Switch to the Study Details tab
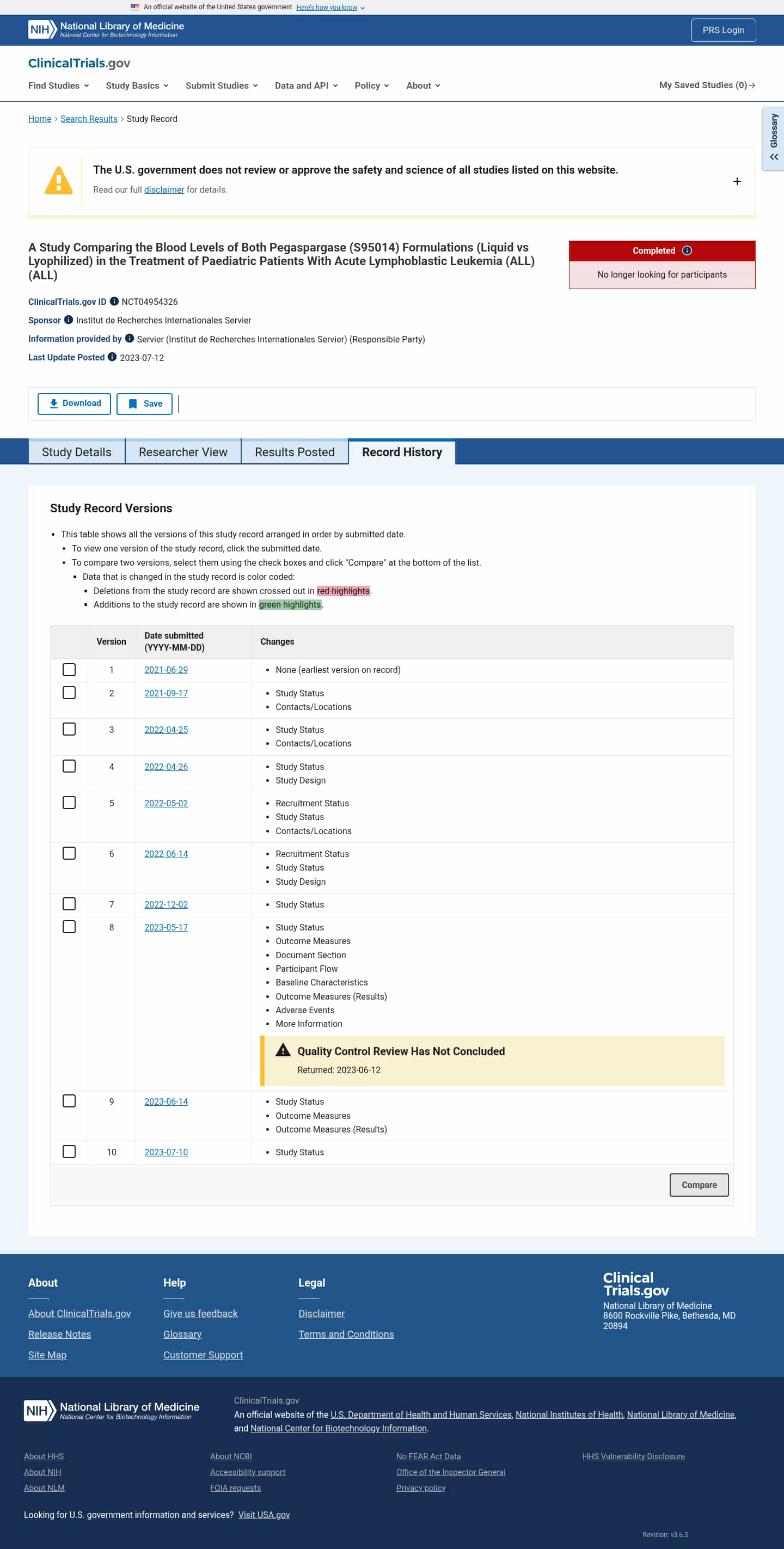This screenshot has width=784, height=1549. 77,452
